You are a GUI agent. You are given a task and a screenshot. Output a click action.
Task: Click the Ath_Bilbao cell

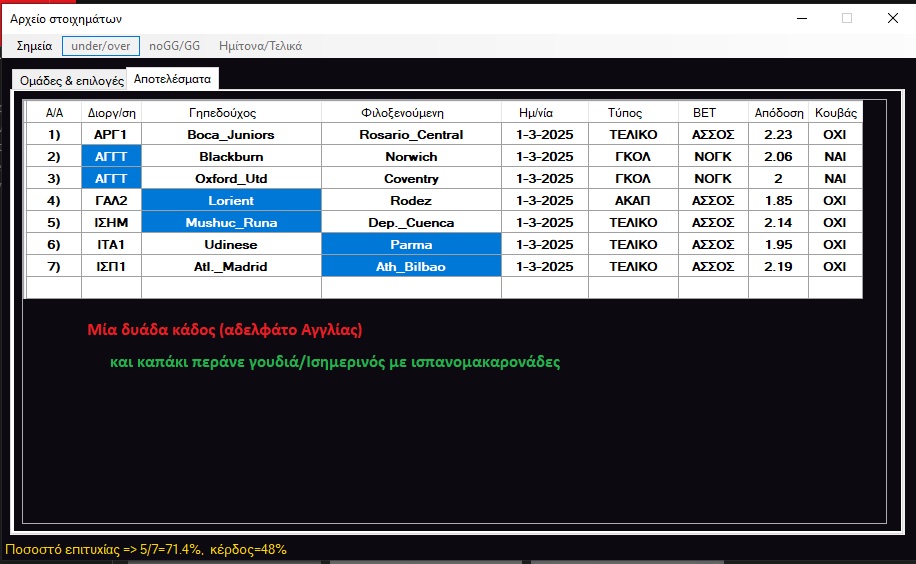click(411, 266)
